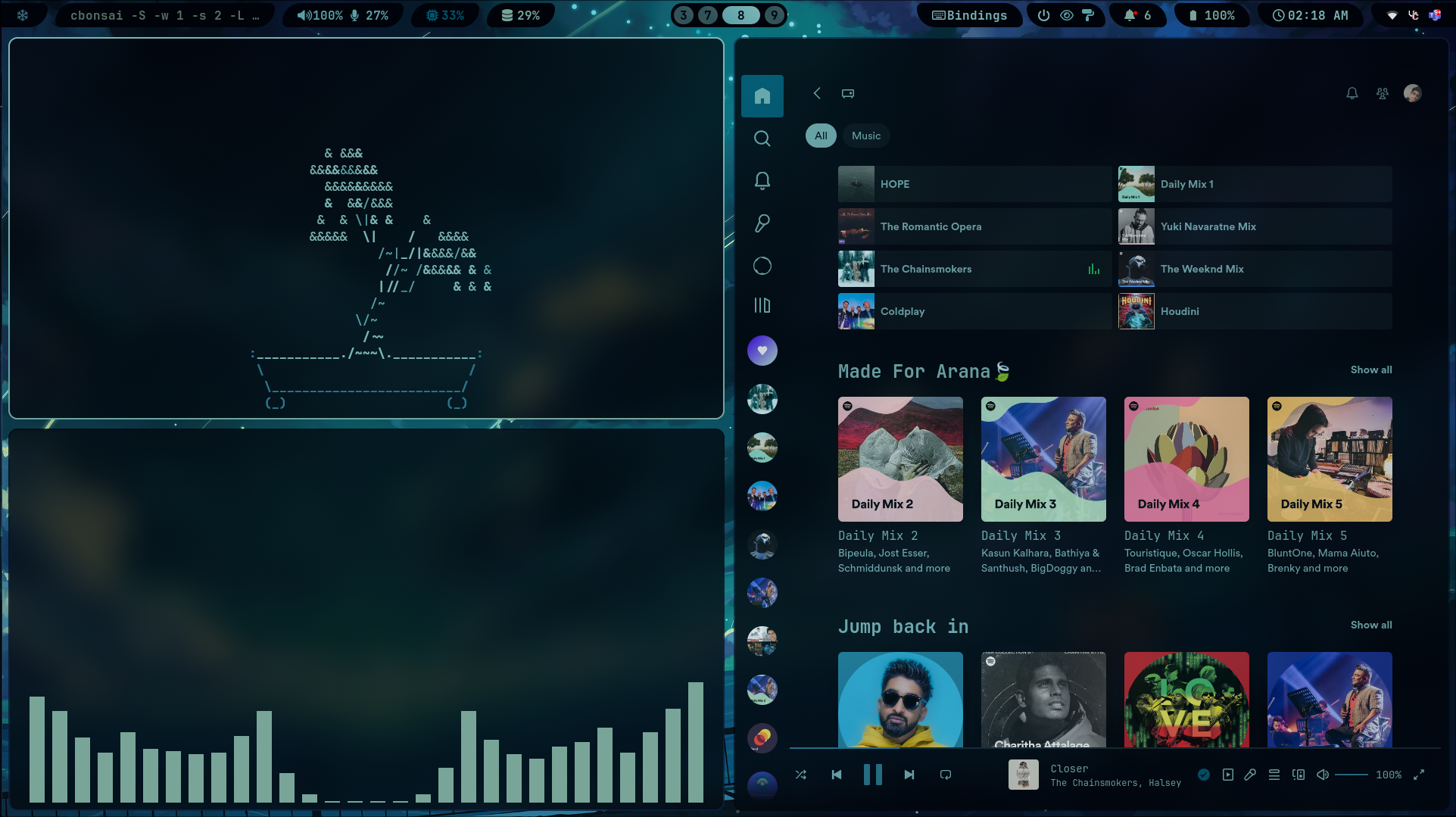Viewport: 1456px width, 817px height.
Task: Show lyrics using the player microphone icon
Action: (1250, 775)
